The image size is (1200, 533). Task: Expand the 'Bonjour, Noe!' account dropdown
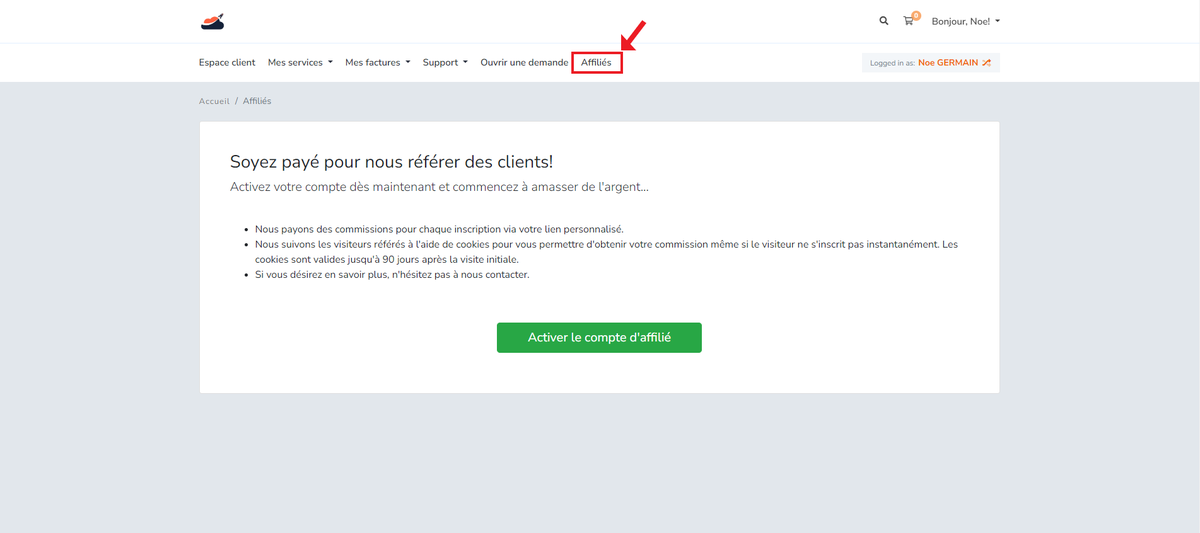point(965,21)
